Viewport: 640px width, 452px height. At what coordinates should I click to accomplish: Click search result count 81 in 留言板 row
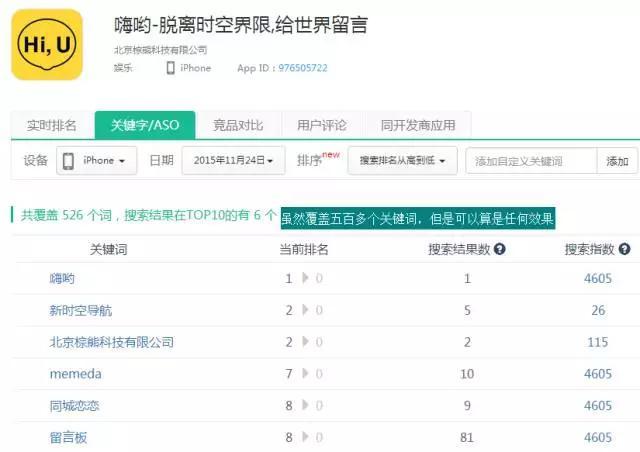(x=467, y=437)
